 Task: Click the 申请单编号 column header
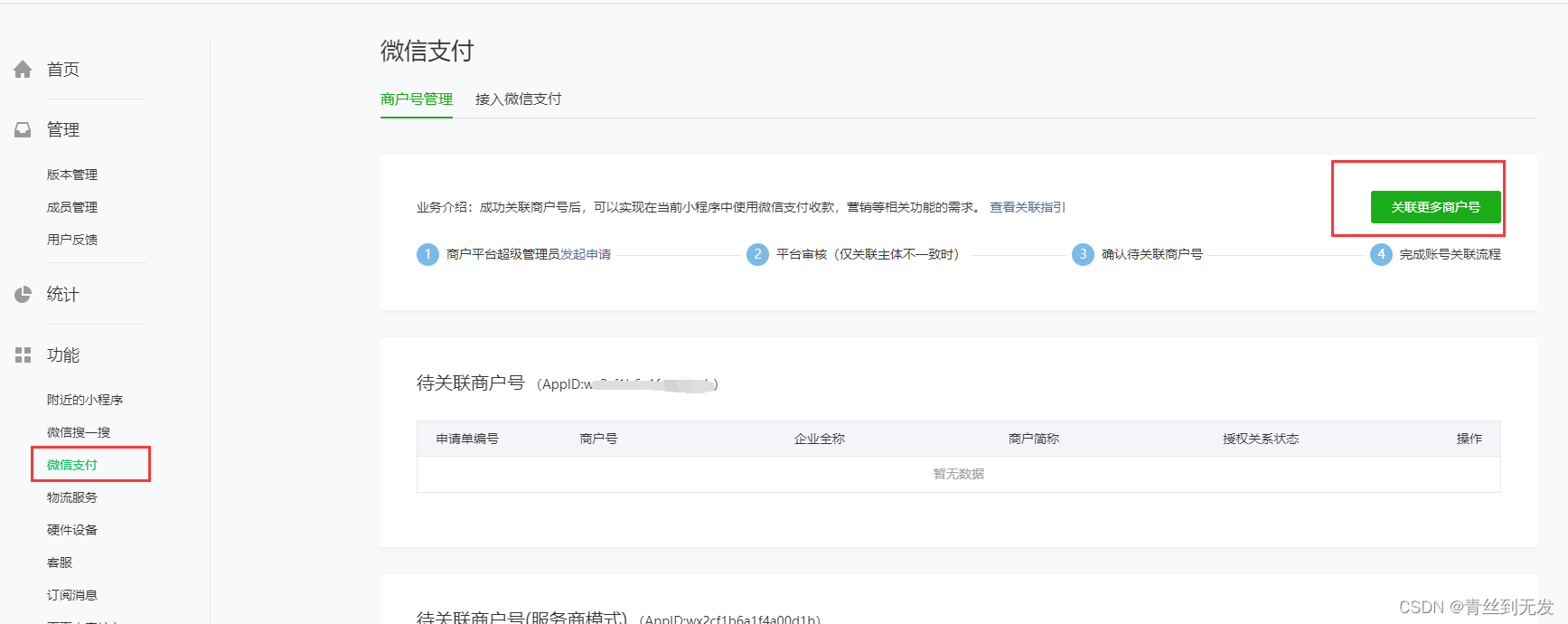tap(467, 439)
